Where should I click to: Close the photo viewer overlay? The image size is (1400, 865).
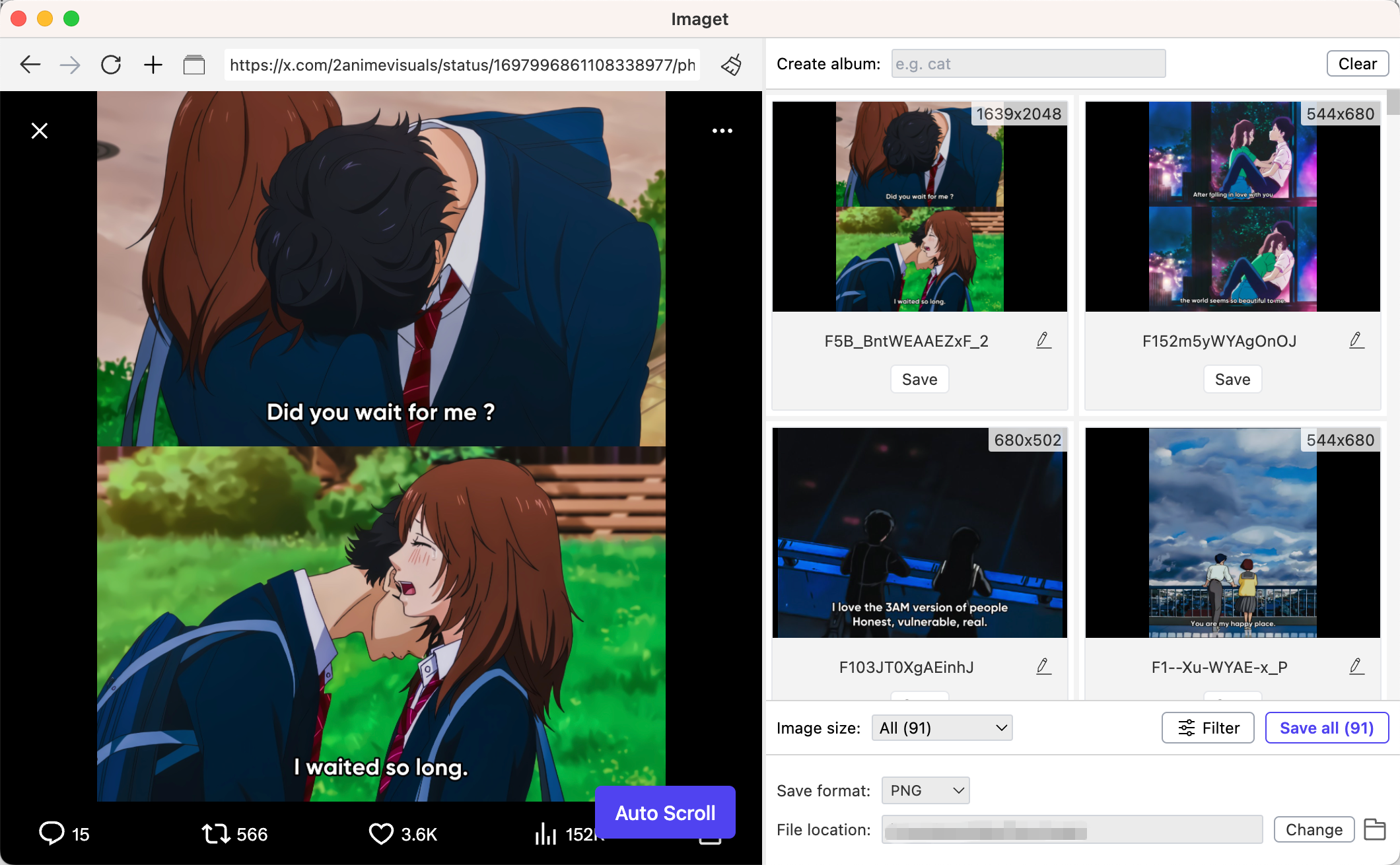tap(39, 131)
